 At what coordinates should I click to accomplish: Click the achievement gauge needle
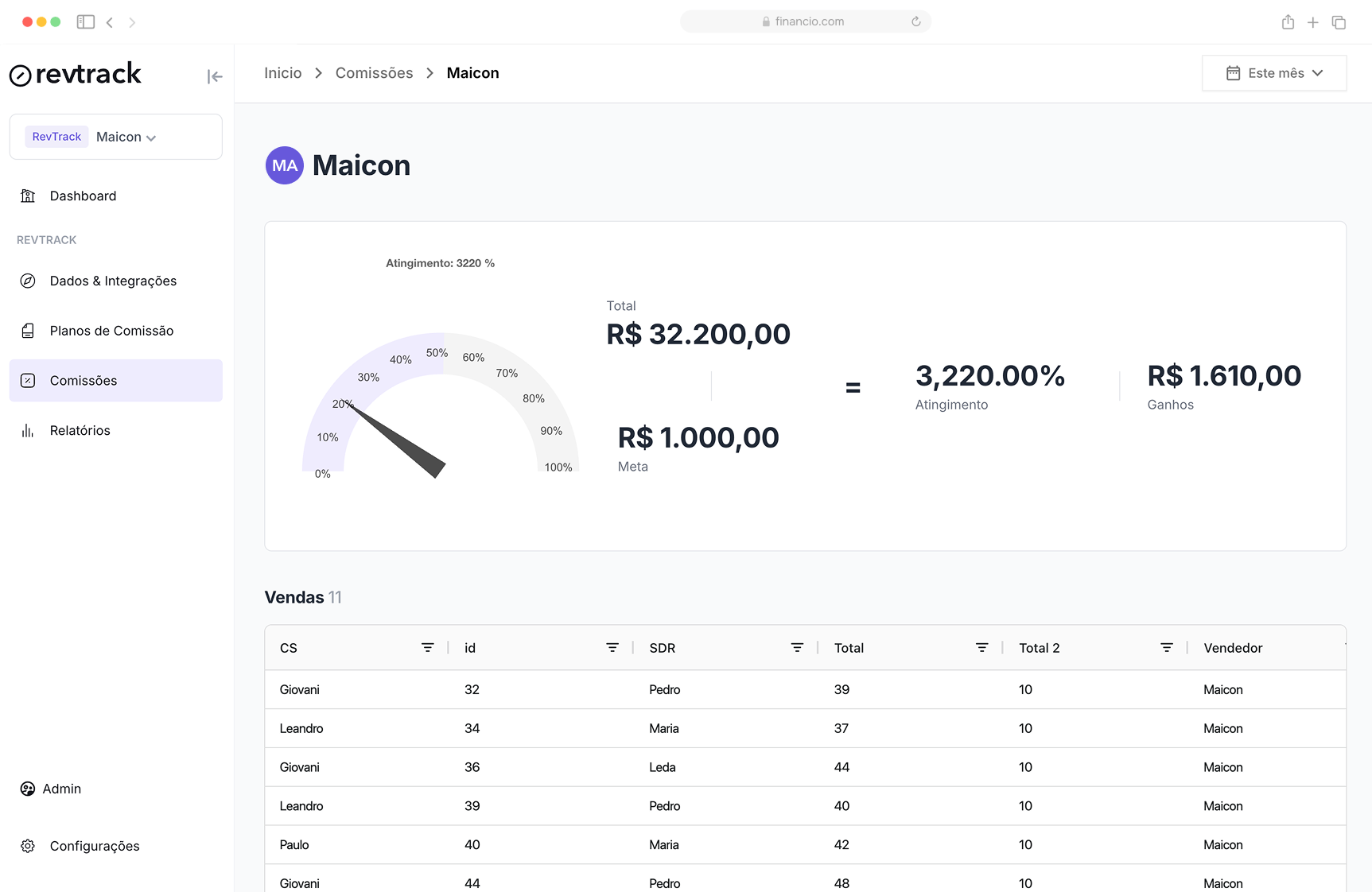[396, 440]
